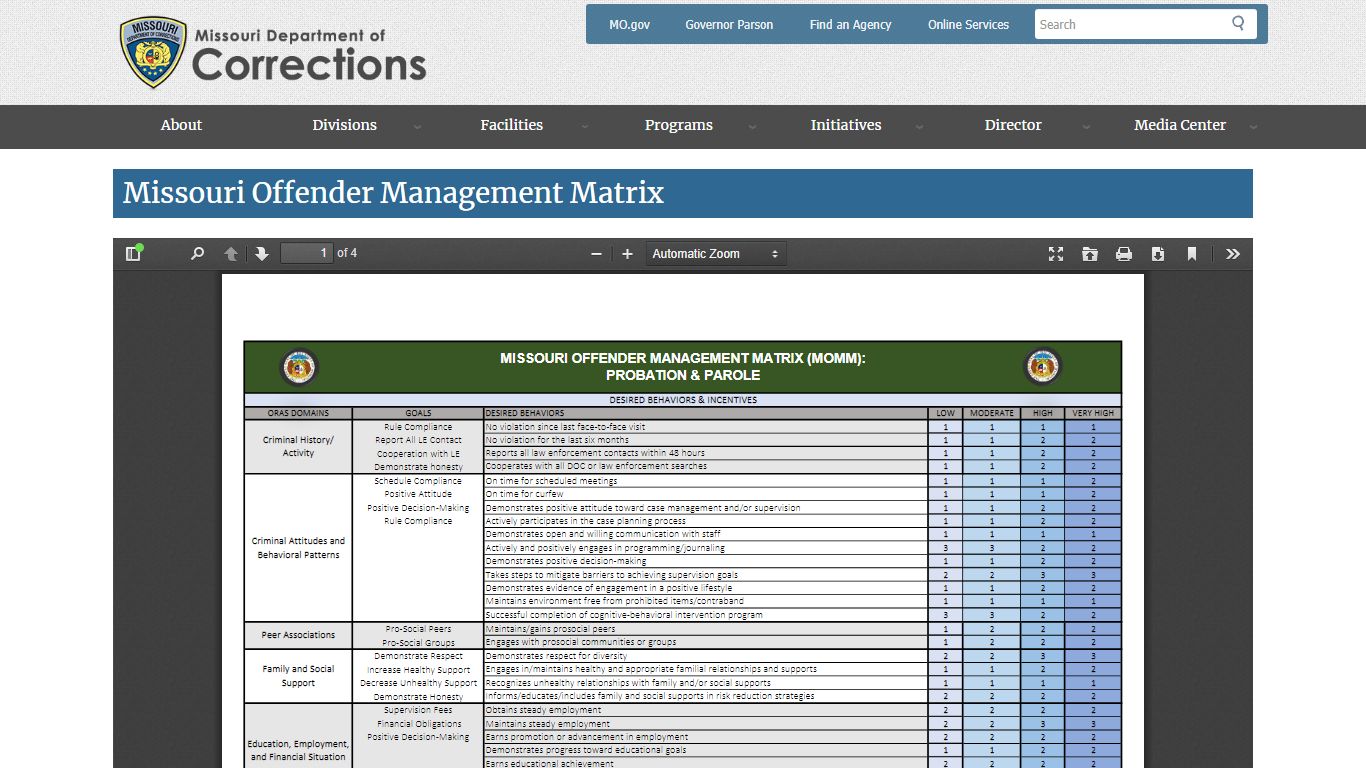Click the VERY HIGH column header
Screen dimensions: 1366x768
[1093, 413]
